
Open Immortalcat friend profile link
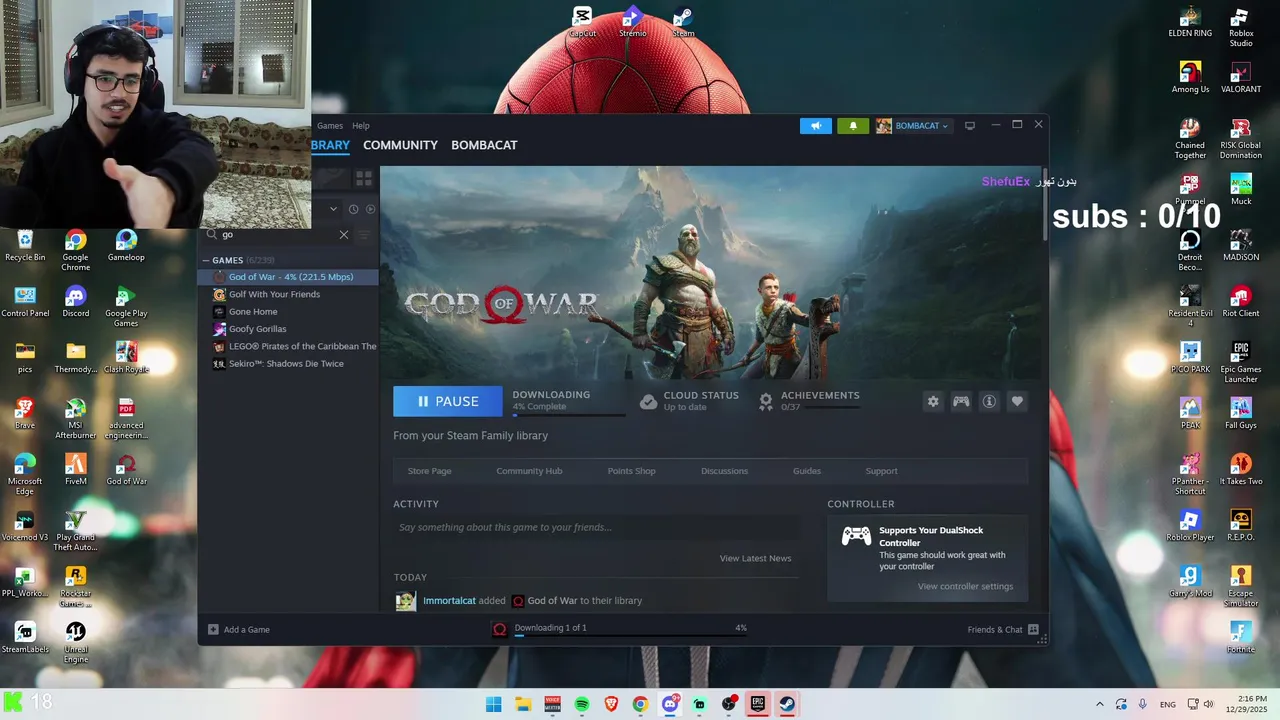[449, 601]
